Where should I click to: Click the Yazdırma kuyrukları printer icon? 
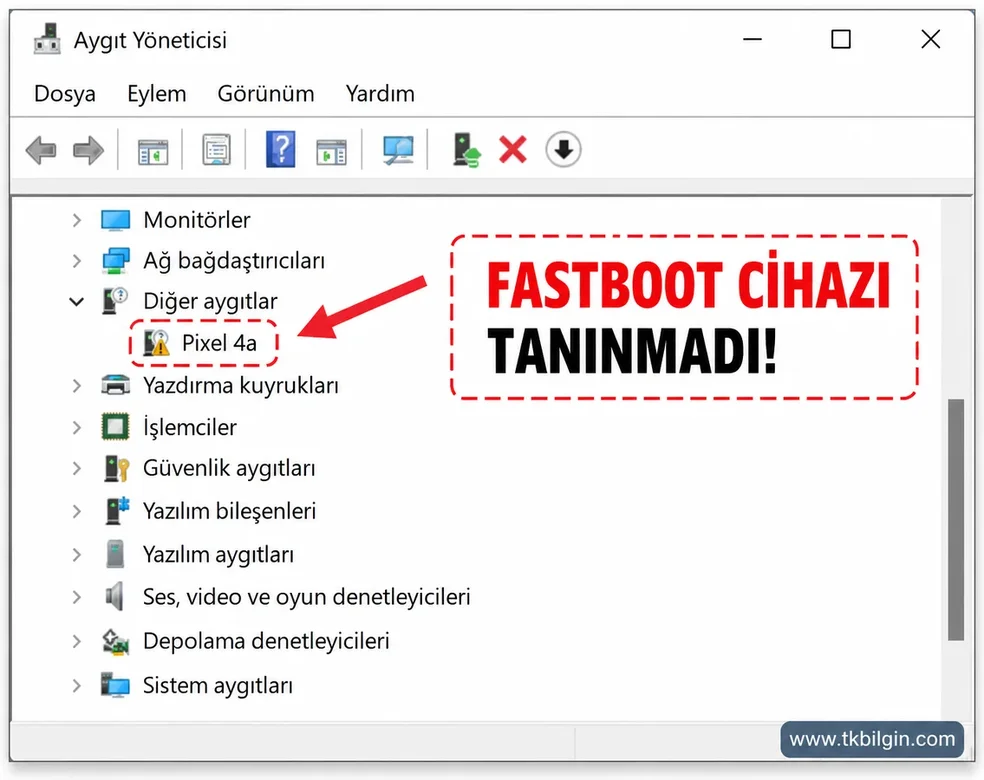click(x=115, y=385)
